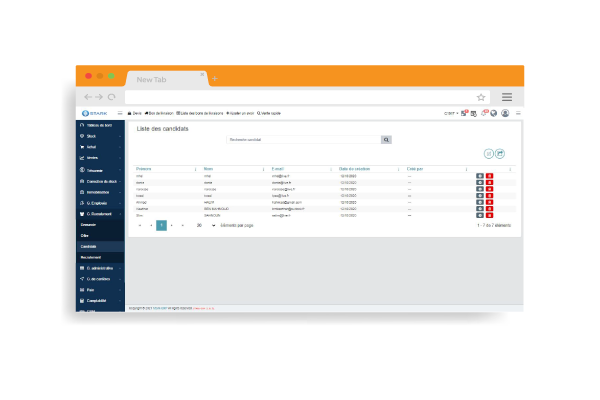Image resolution: width=600 pixels, height=400 pixels.
Task: Click the Recherche candidat search field
Action: point(303,140)
